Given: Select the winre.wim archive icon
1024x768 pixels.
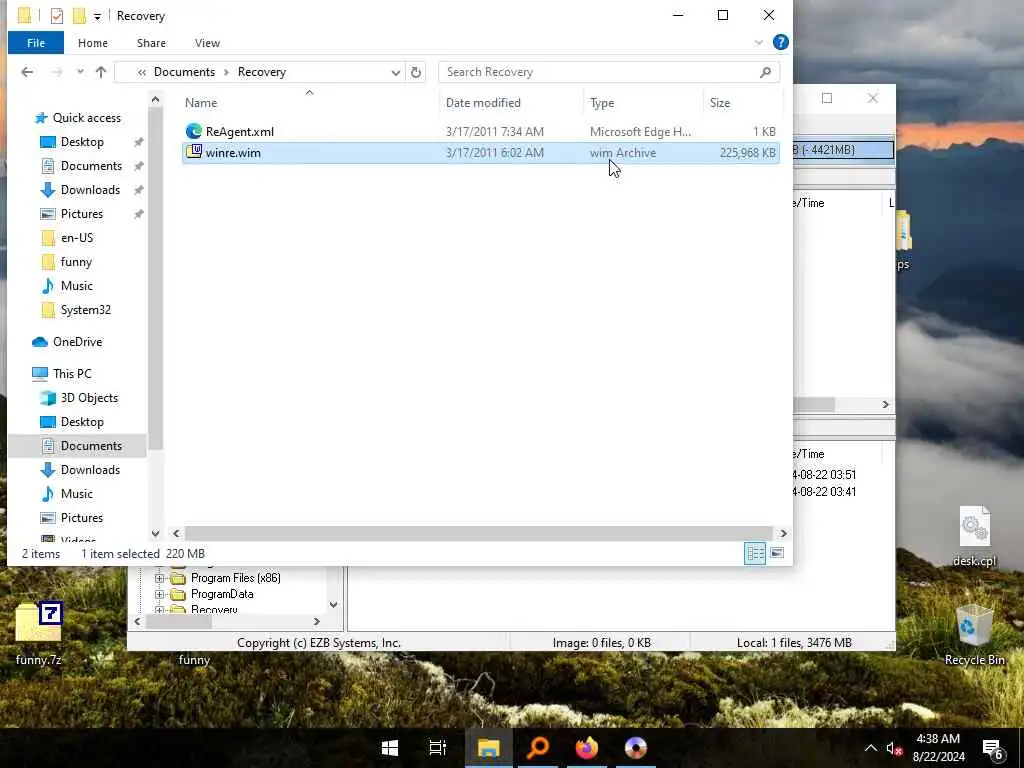Looking at the screenshot, I should pyautogui.click(x=193, y=152).
